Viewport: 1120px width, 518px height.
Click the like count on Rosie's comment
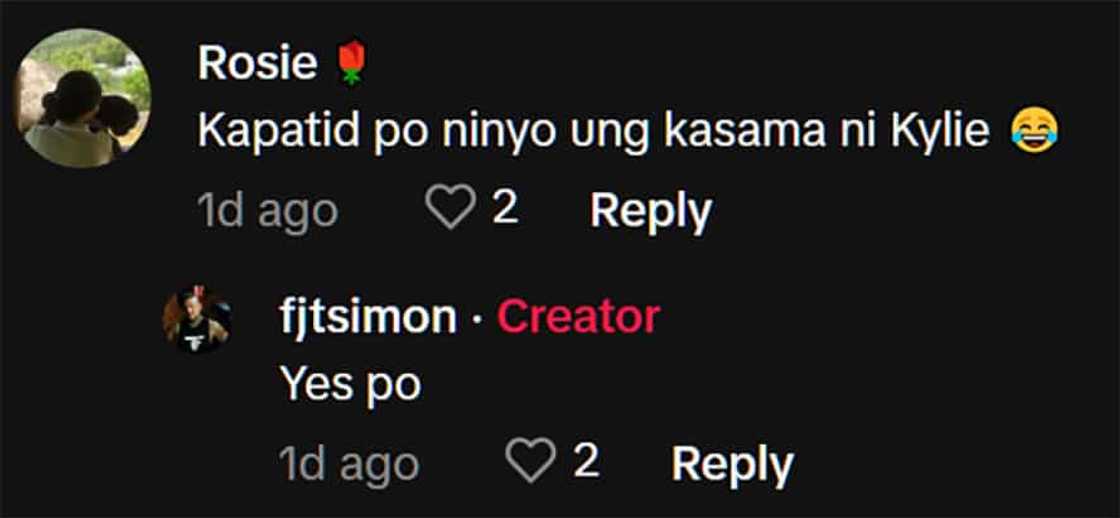coord(506,208)
